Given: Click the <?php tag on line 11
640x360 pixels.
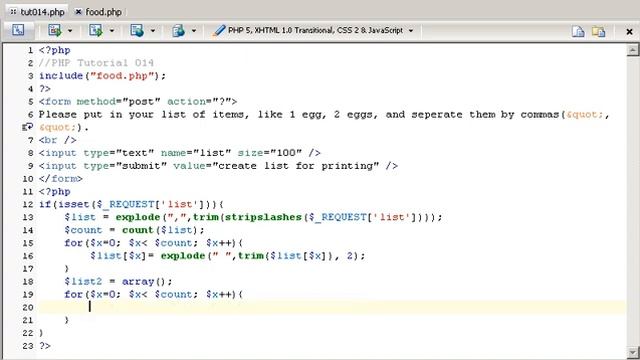Looking at the screenshot, I should point(55,191).
